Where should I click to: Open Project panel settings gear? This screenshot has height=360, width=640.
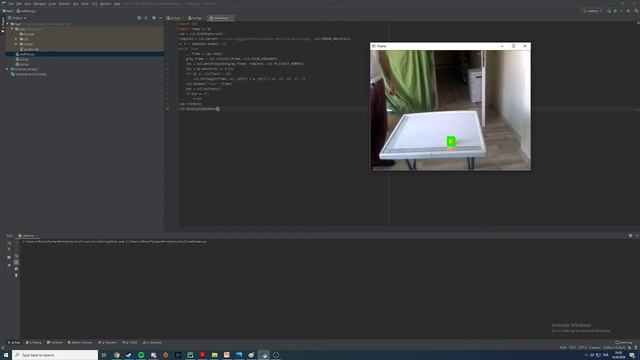coord(153,18)
